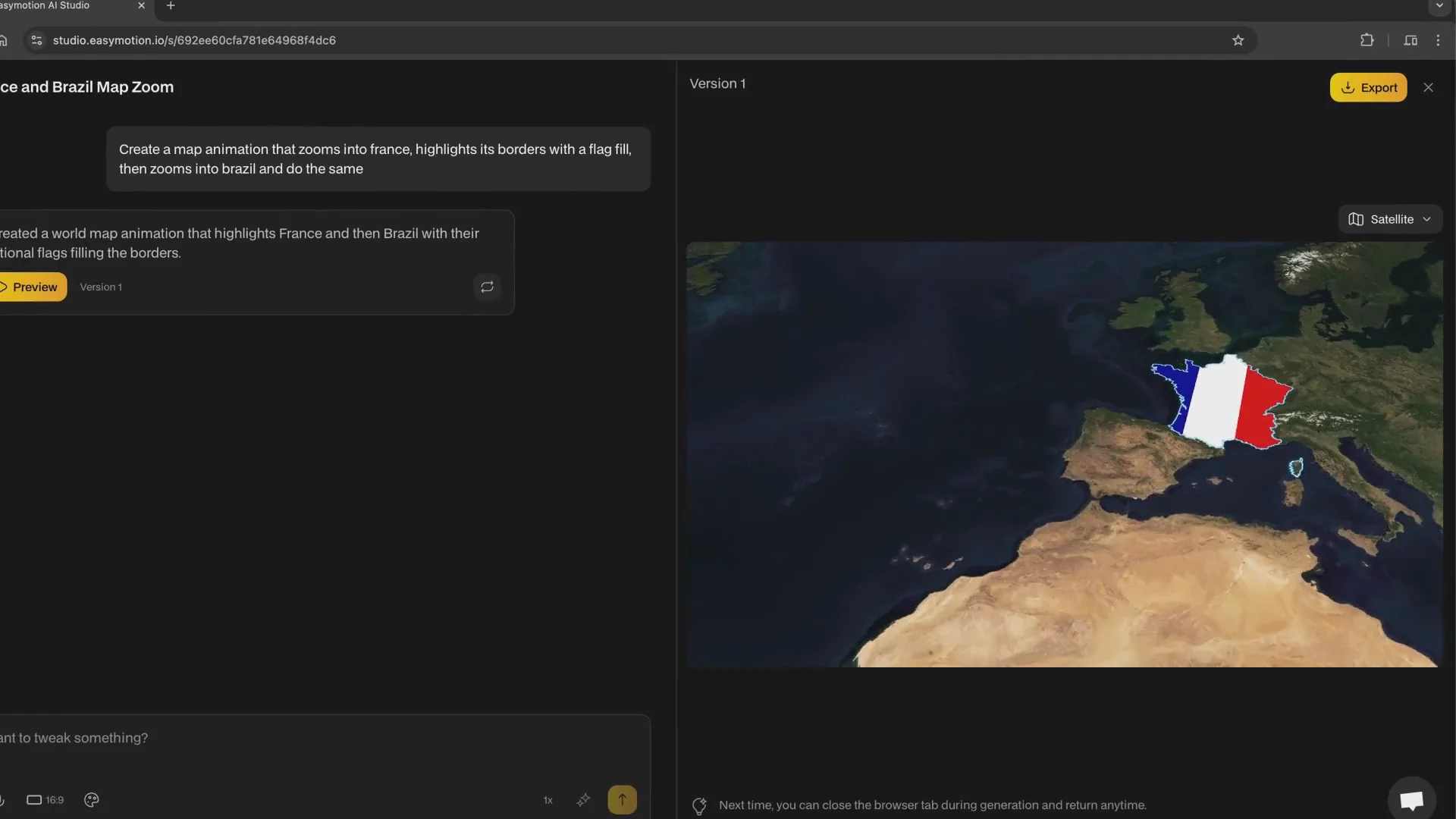Open the browser Extensions puzzle icon
1456x819 pixels.
[1367, 40]
